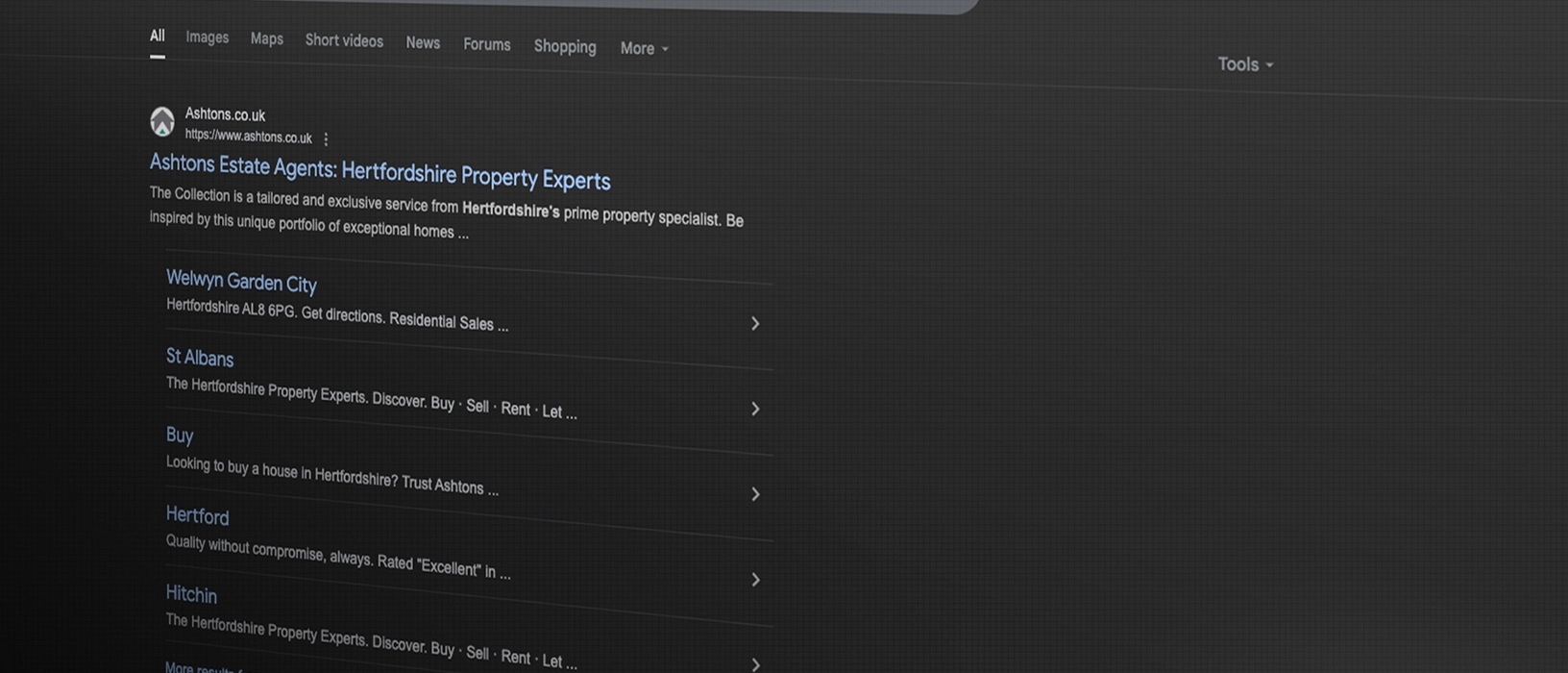Open the Tools dropdown
1568x673 pixels.
point(1245,64)
